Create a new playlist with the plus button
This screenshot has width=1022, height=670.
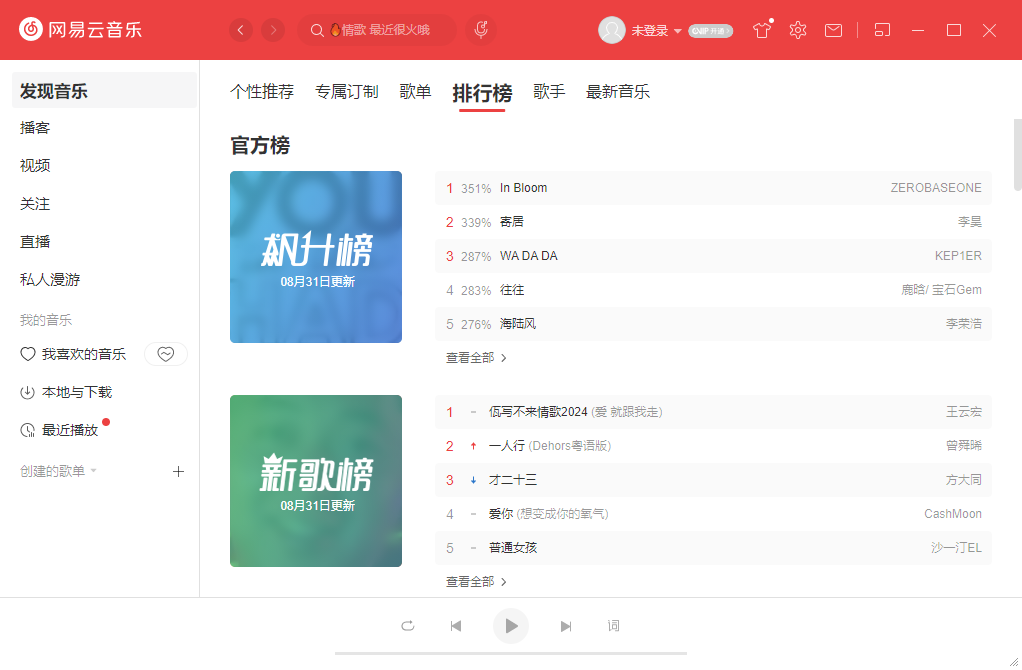[178, 471]
